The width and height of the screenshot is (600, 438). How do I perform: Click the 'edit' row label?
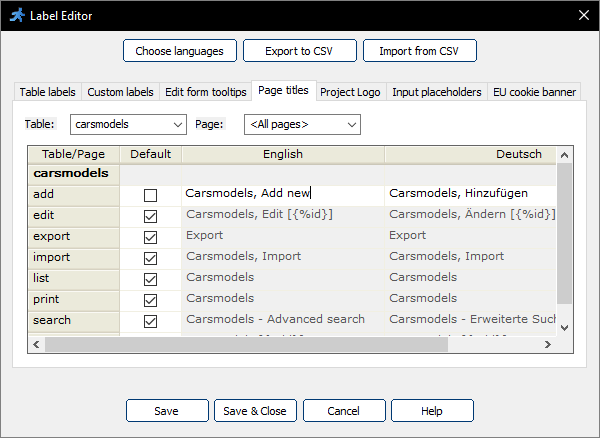(73, 217)
